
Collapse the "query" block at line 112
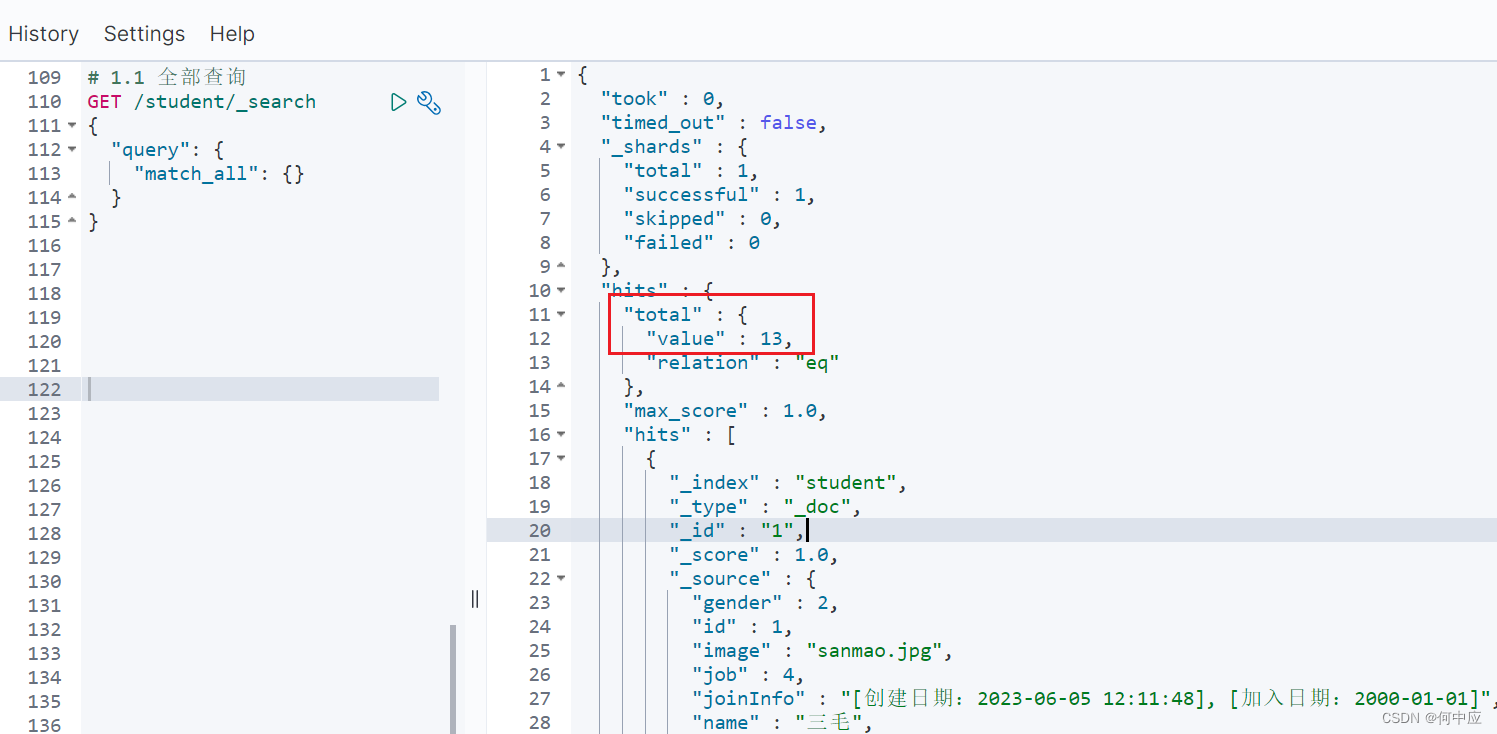(71, 150)
